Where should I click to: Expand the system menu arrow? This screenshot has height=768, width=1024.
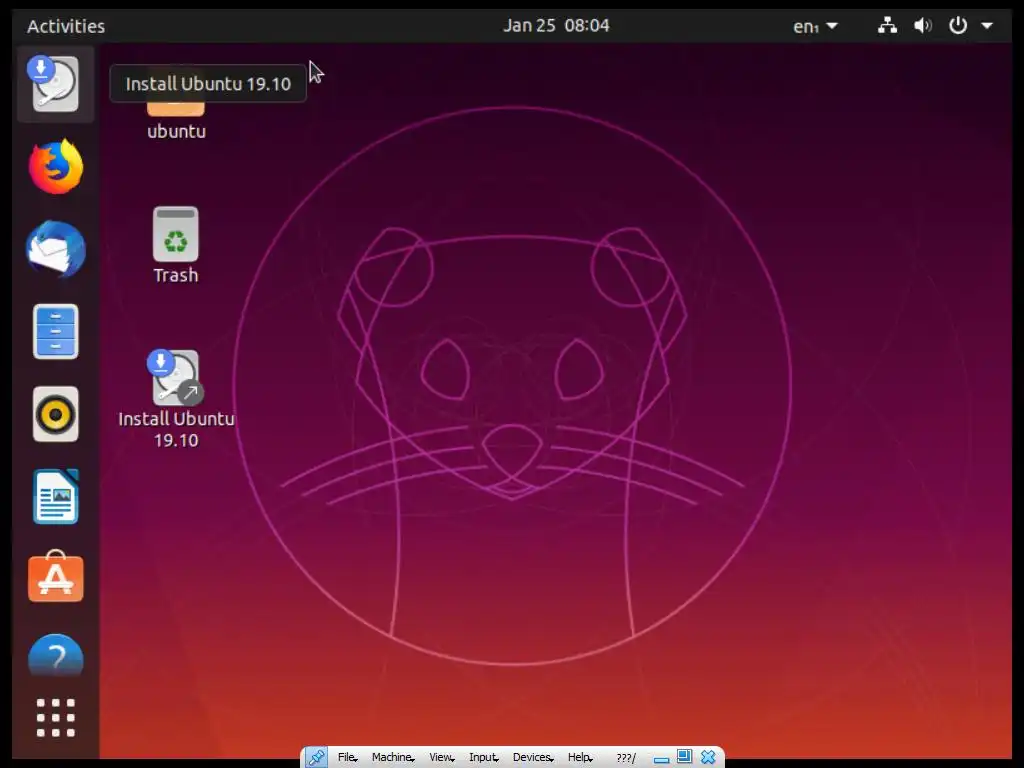point(987,25)
